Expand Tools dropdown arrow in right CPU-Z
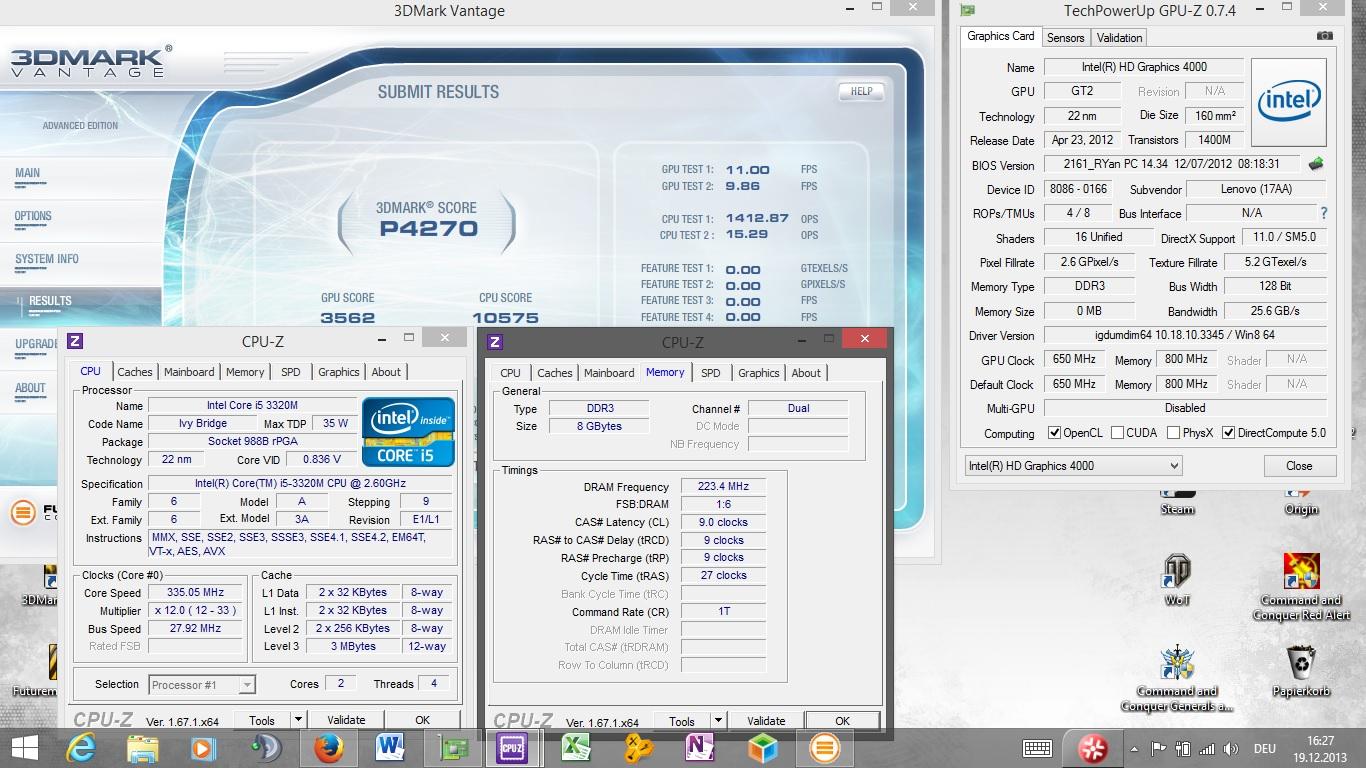This screenshot has width=1366, height=768. [717, 721]
